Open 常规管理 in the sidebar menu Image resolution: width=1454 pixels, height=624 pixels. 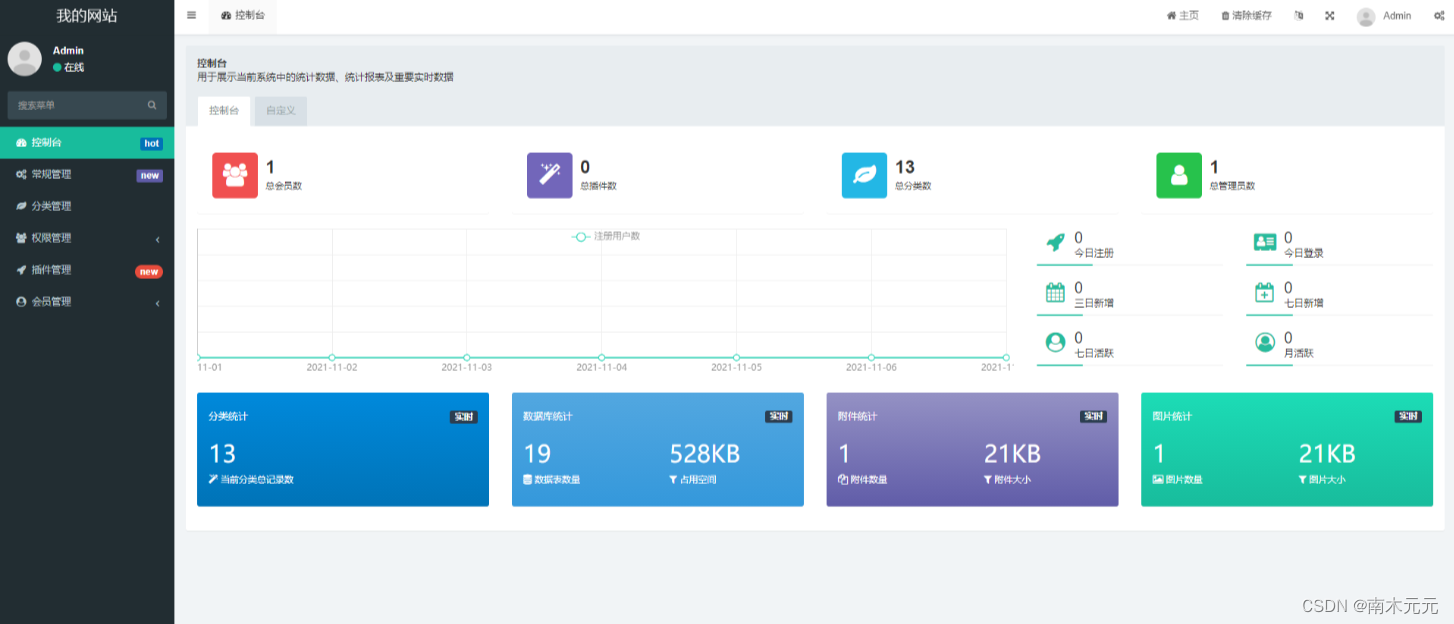pyautogui.click(x=87, y=175)
